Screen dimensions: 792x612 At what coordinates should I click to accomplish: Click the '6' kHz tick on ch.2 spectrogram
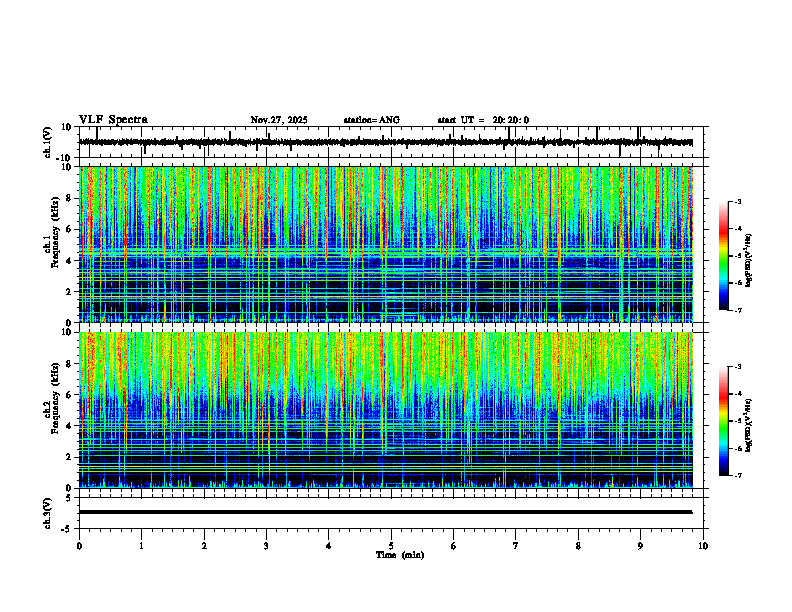tap(69, 395)
